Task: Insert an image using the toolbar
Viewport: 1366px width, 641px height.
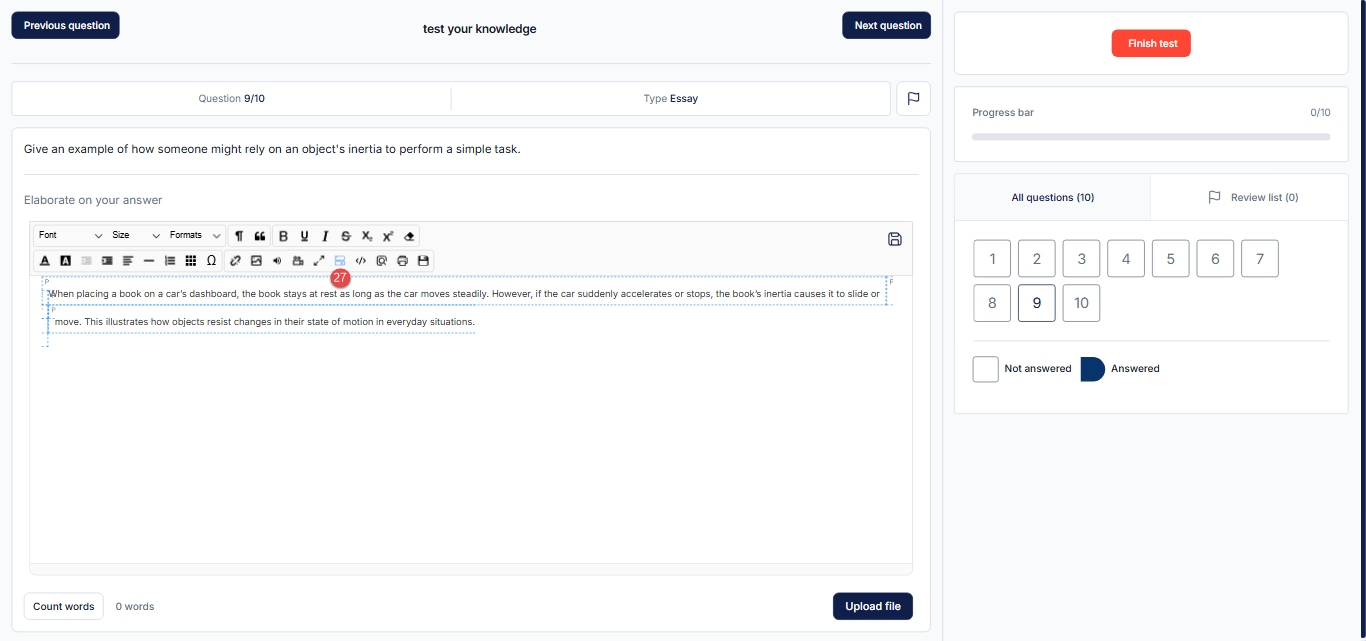Action: [x=256, y=261]
